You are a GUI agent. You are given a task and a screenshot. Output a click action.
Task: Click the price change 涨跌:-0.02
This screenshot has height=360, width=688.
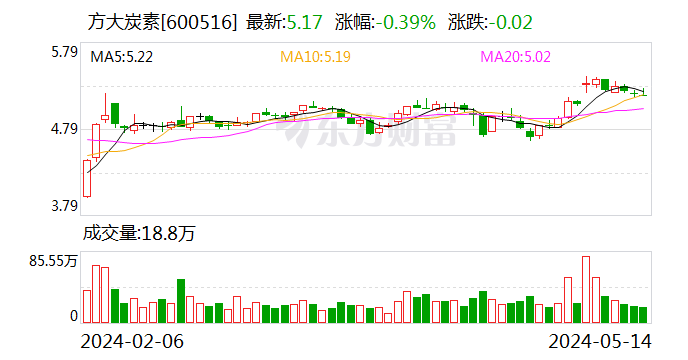(490, 22)
